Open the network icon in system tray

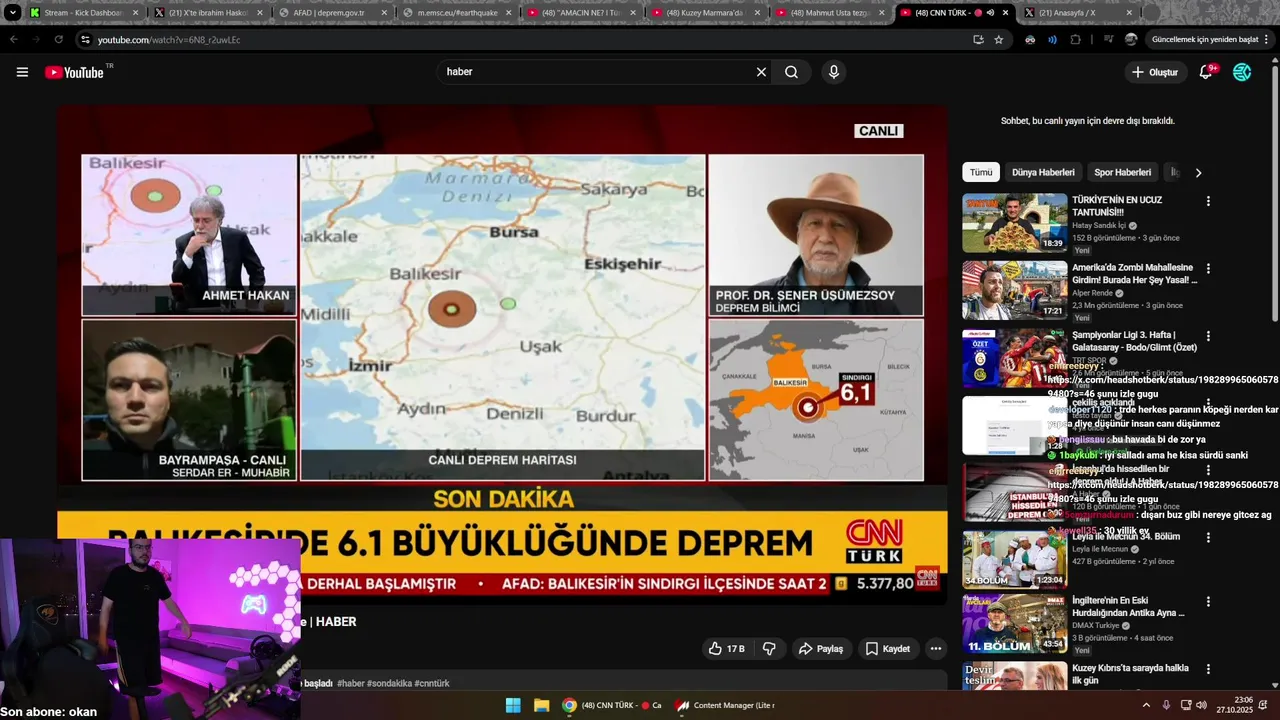1184,705
